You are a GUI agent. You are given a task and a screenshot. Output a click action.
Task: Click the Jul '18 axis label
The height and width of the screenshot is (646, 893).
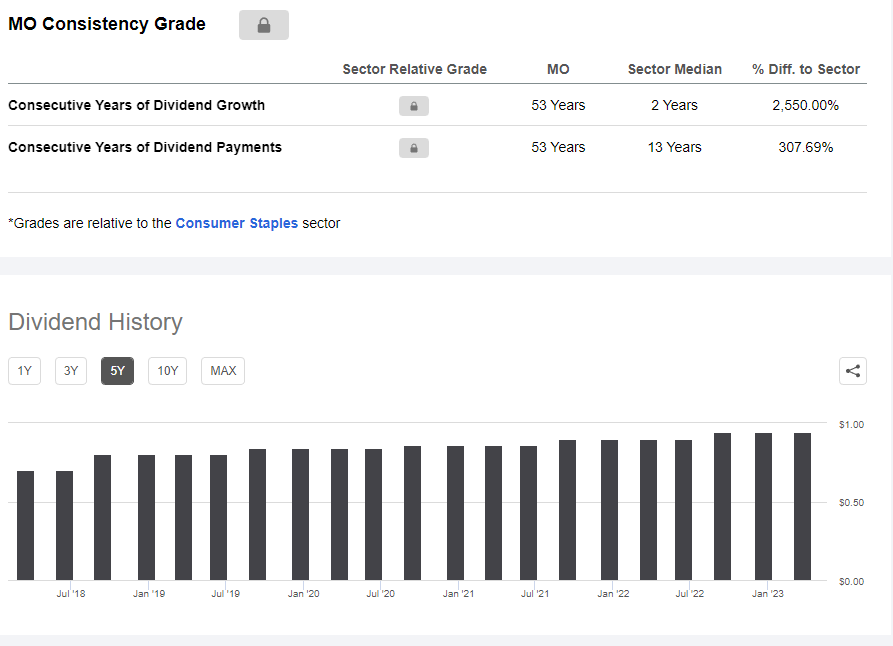coord(71,594)
